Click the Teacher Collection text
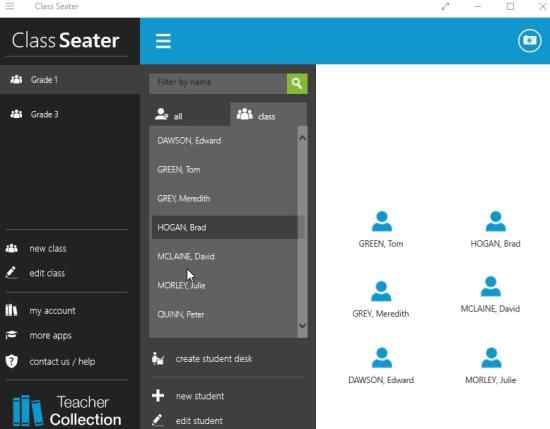This screenshot has width=550, height=429. 85,410
